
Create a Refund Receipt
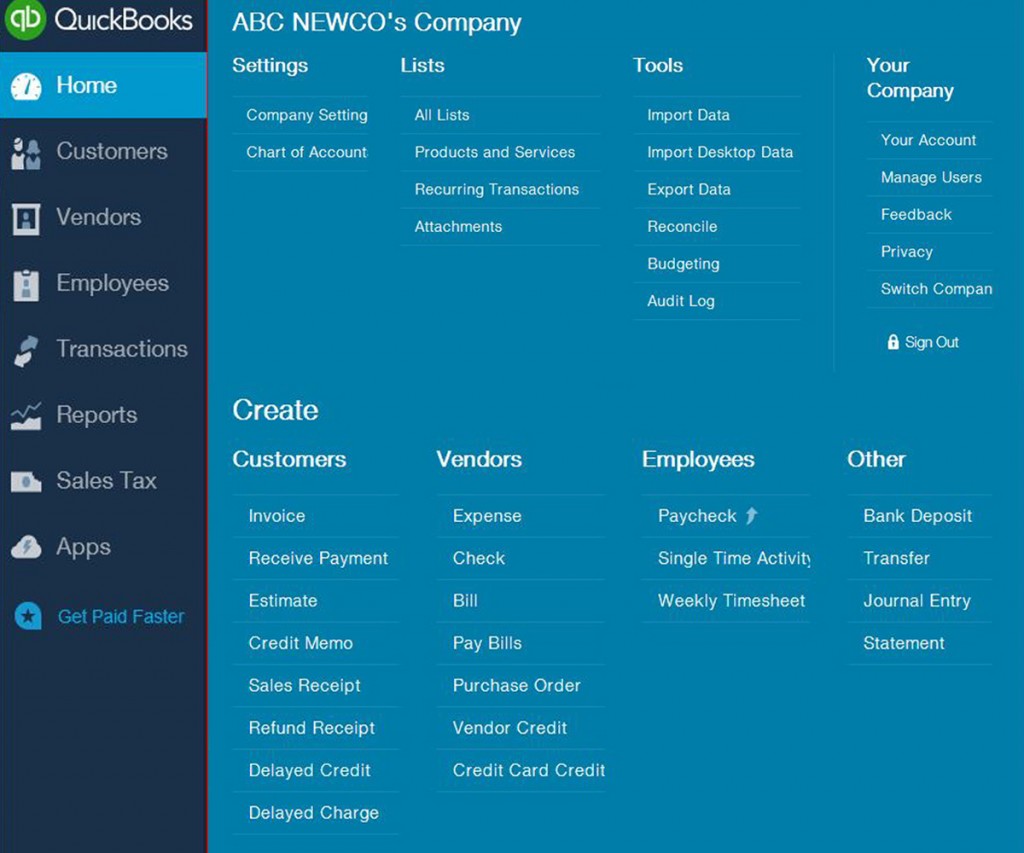(x=312, y=728)
